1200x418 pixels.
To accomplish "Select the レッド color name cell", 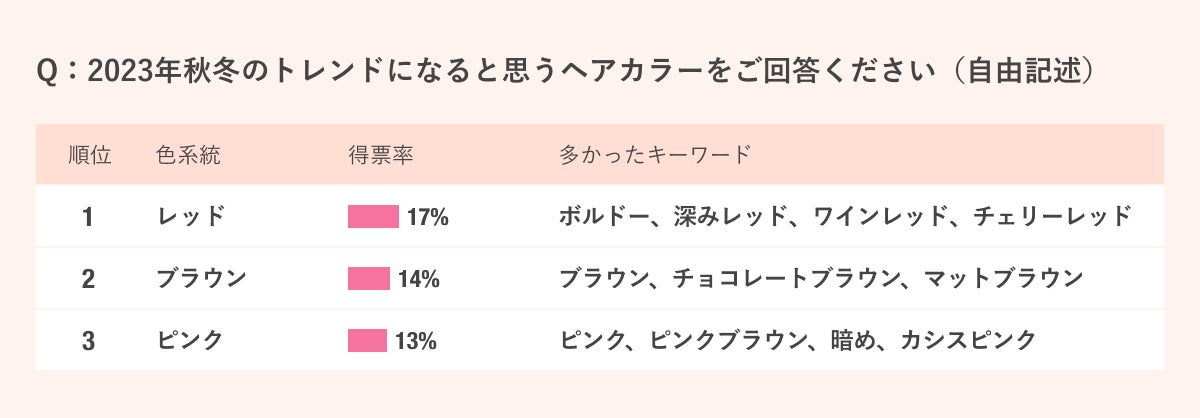I will [191, 217].
